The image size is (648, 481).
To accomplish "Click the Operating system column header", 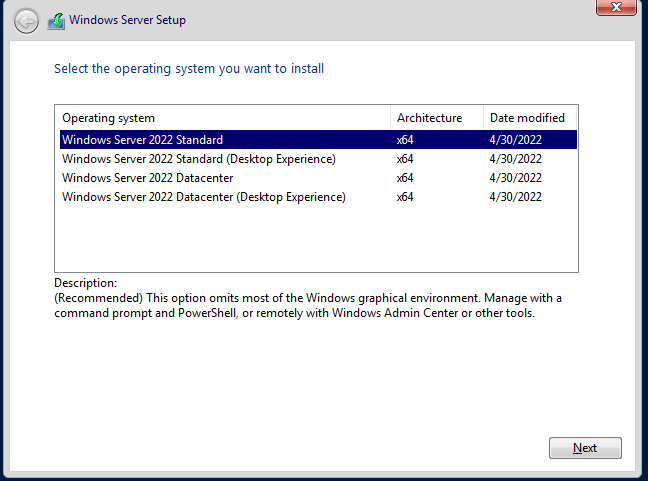I will tap(108, 118).
